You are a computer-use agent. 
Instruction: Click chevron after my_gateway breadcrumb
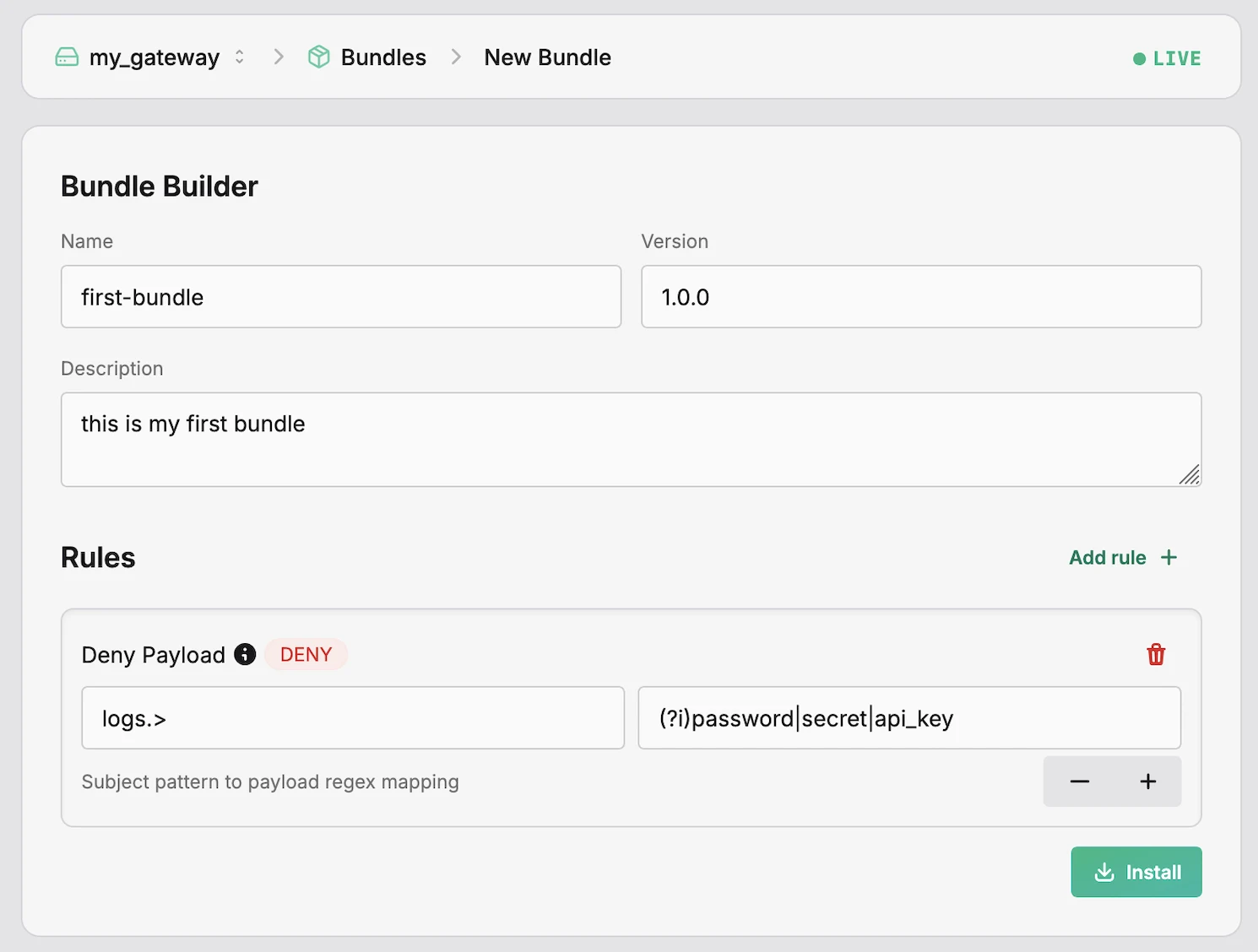(x=279, y=57)
